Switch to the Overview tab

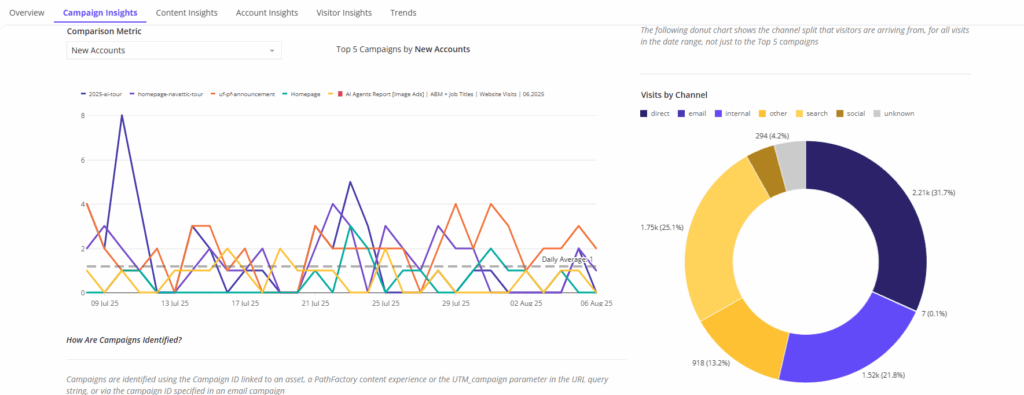tap(27, 12)
